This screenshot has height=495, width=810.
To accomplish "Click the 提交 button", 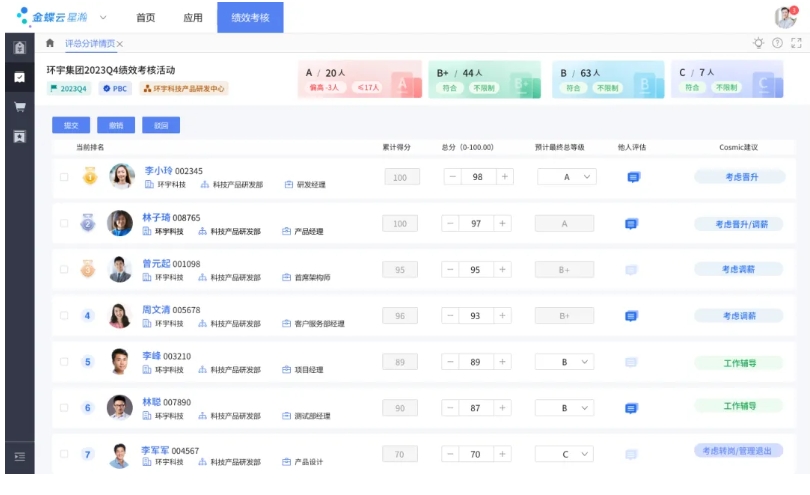I will [71, 125].
